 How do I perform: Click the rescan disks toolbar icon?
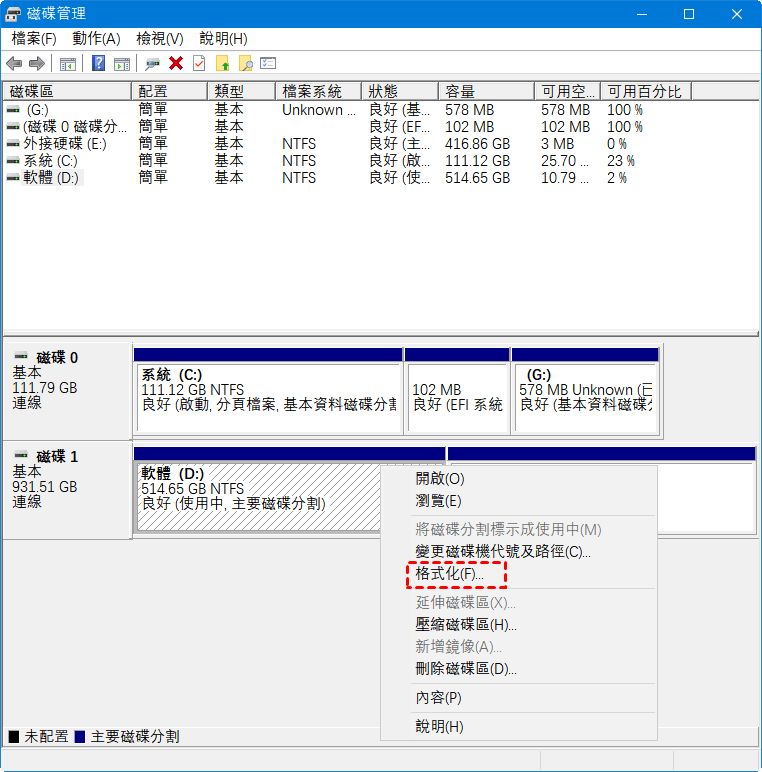click(x=152, y=64)
